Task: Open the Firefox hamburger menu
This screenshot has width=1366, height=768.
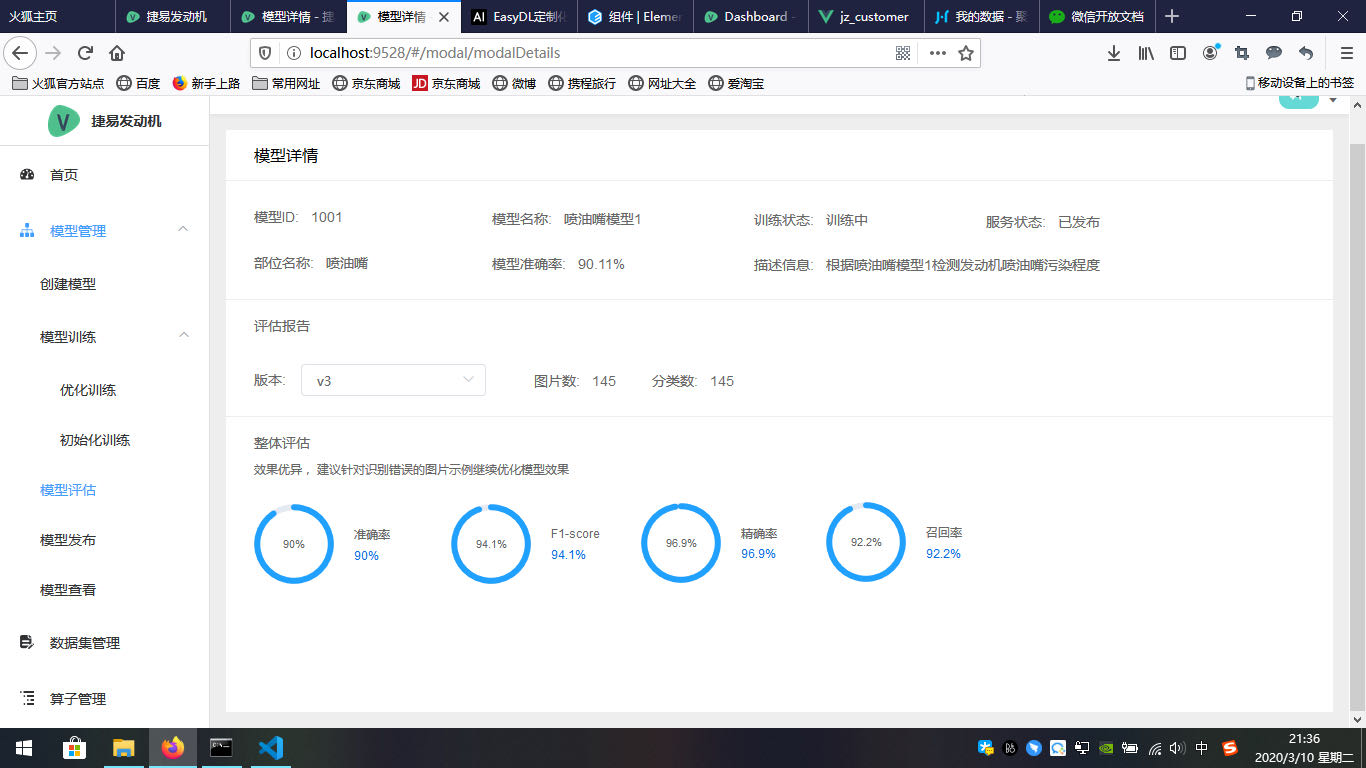Action: [1346, 53]
